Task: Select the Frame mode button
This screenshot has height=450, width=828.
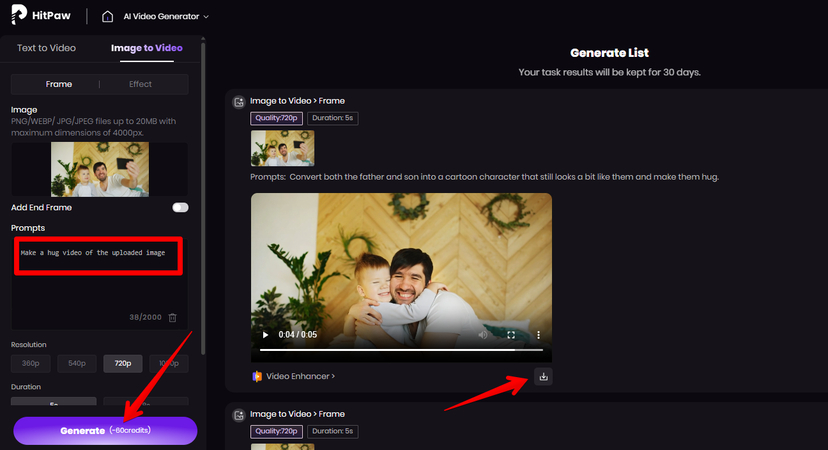Action: tap(59, 84)
